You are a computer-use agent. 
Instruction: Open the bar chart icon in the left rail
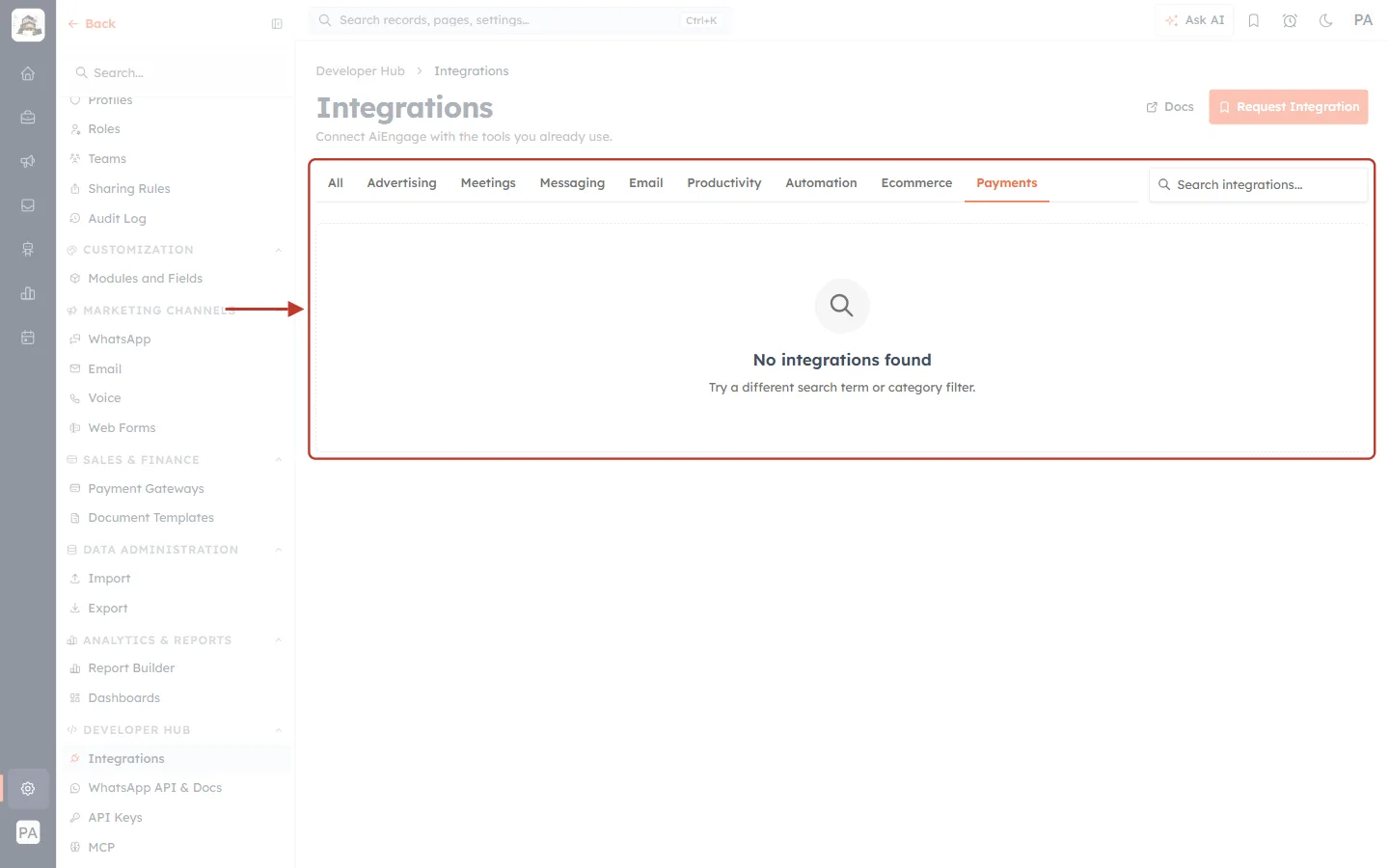(x=28, y=293)
